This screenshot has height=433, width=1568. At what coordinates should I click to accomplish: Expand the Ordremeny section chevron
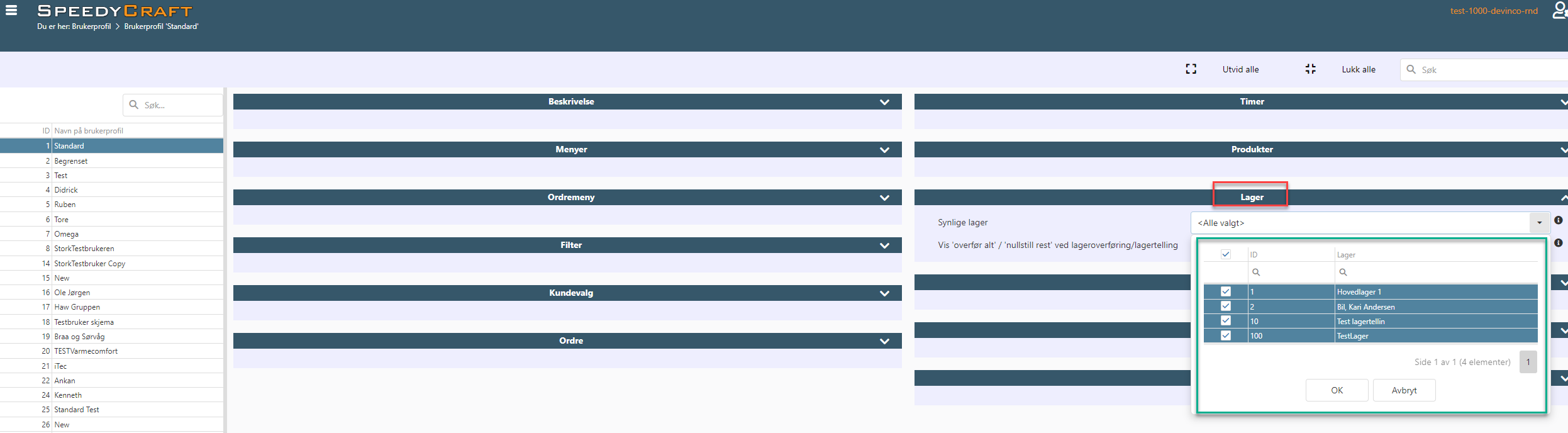pyautogui.click(x=884, y=198)
